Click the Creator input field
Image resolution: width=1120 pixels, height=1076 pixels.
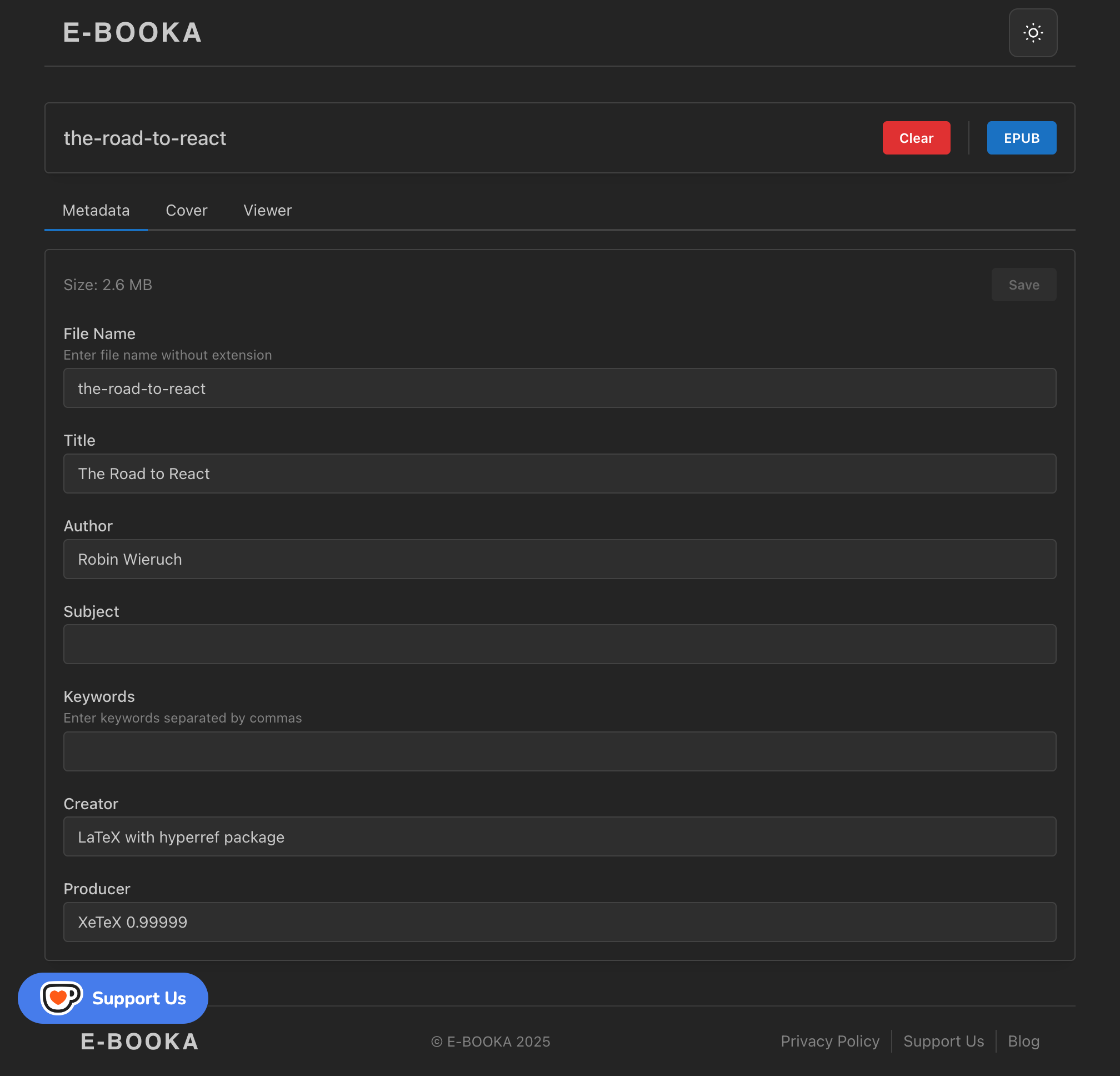pyautogui.click(x=559, y=836)
